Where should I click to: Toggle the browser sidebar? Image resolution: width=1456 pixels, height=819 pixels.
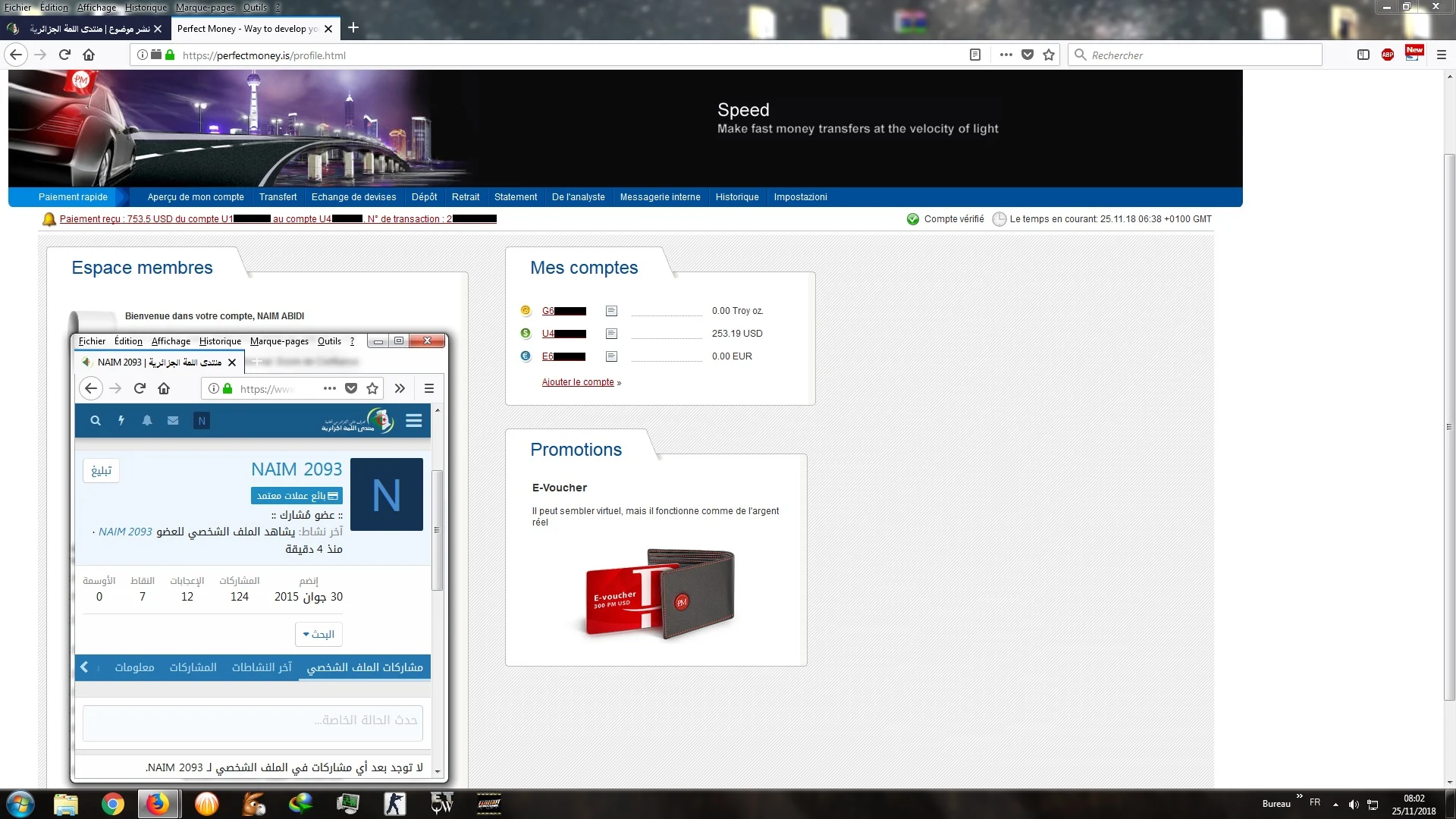(1363, 55)
